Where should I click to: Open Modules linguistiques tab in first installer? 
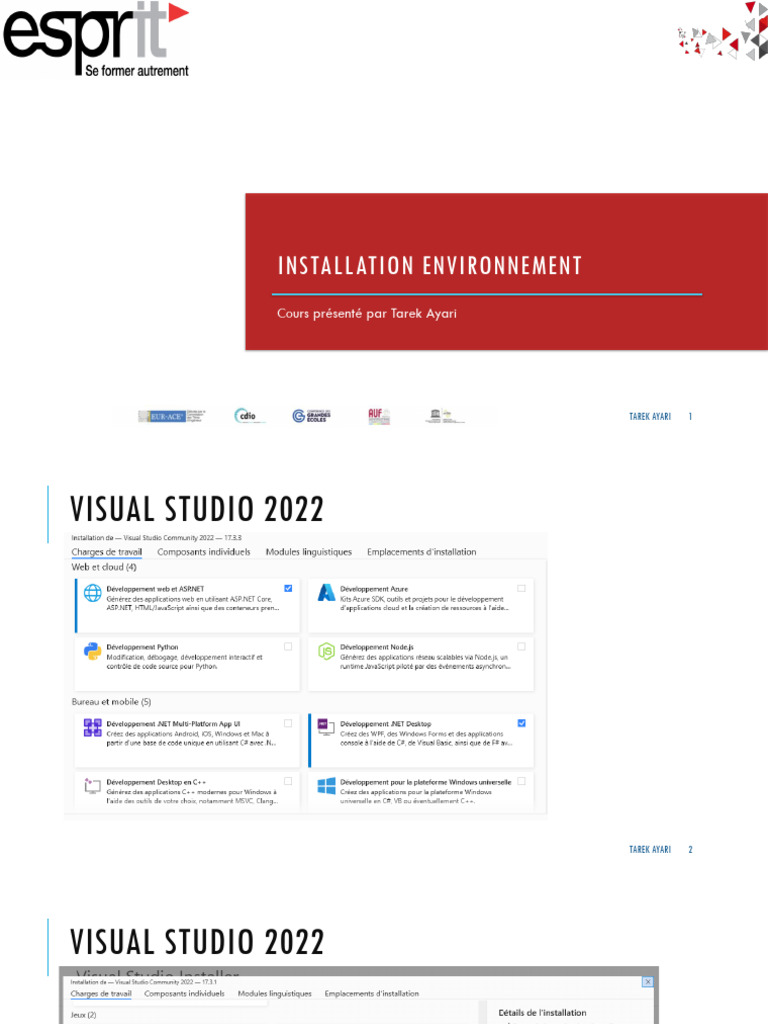[x=308, y=552]
